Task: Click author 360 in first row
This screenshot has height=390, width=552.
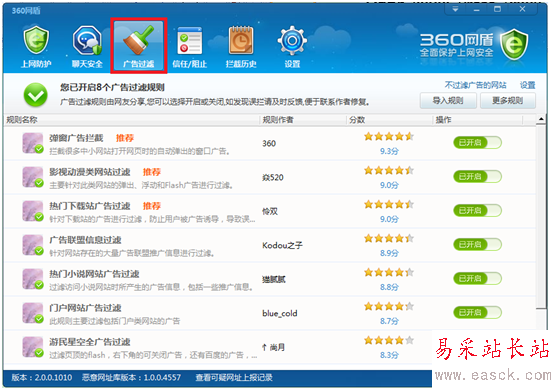Action: coord(269,143)
